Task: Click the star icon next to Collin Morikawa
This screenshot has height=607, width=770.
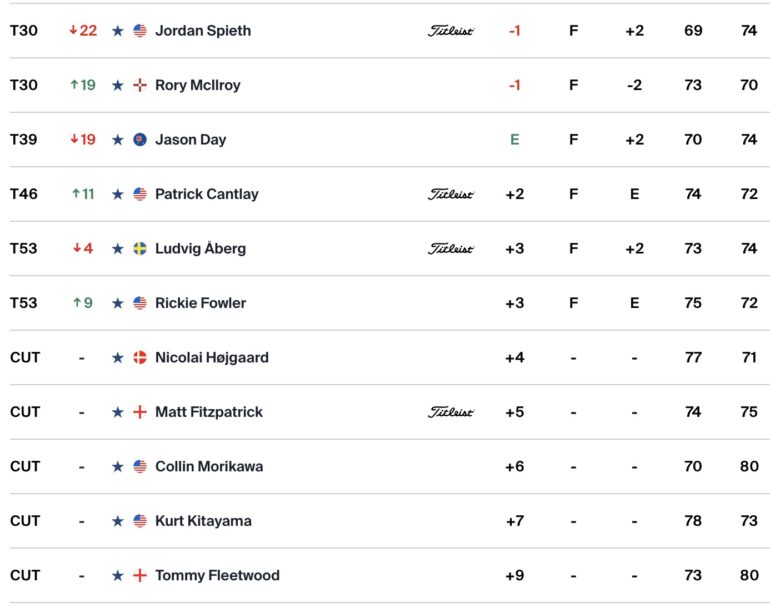Action: (x=117, y=467)
